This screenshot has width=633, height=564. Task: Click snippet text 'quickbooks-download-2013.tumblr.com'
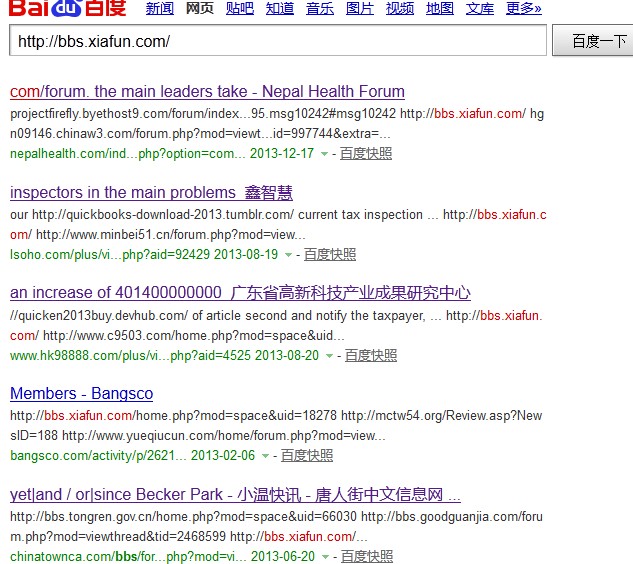click(x=163, y=215)
